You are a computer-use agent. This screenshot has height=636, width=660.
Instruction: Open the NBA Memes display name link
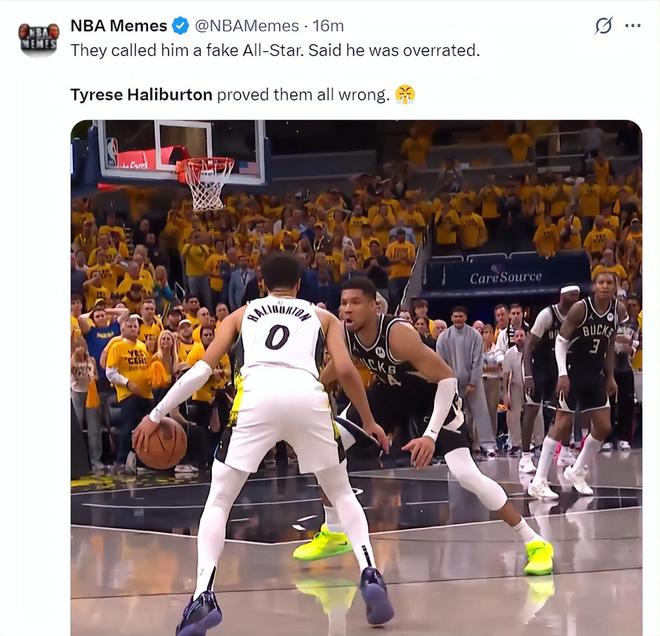tap(119, 26)
